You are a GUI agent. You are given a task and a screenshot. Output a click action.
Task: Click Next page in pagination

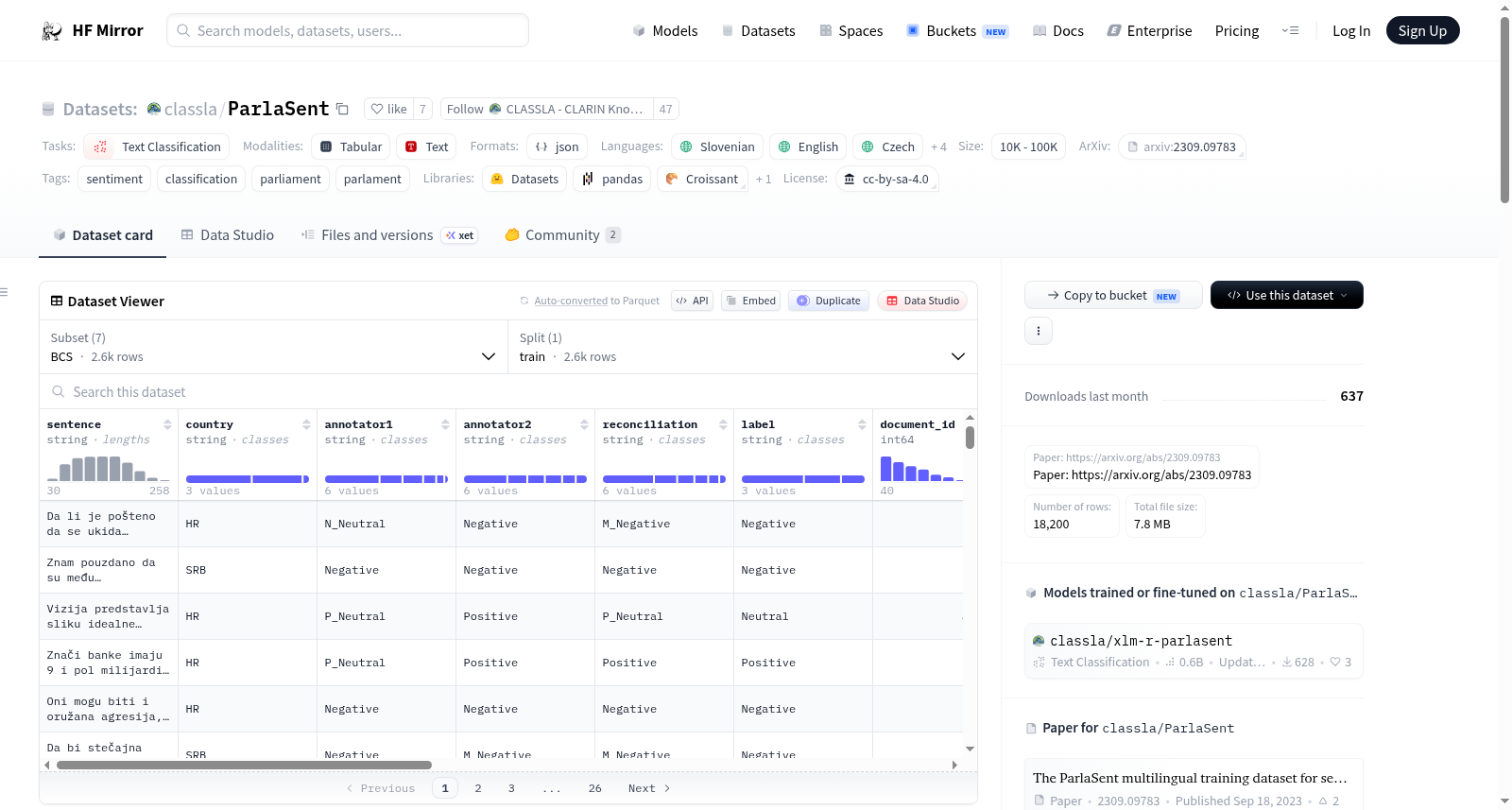click(x=649, y=788)
